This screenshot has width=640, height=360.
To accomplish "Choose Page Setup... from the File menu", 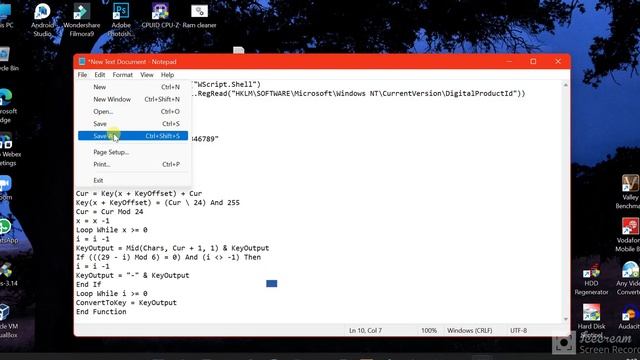I will 133,152.
